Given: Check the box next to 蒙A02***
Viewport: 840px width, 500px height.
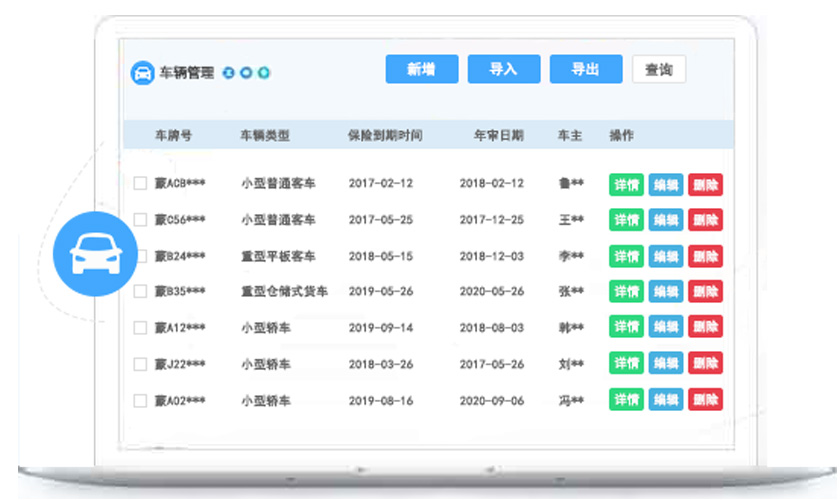Looking at the screenshot, I should click(140, 400).
